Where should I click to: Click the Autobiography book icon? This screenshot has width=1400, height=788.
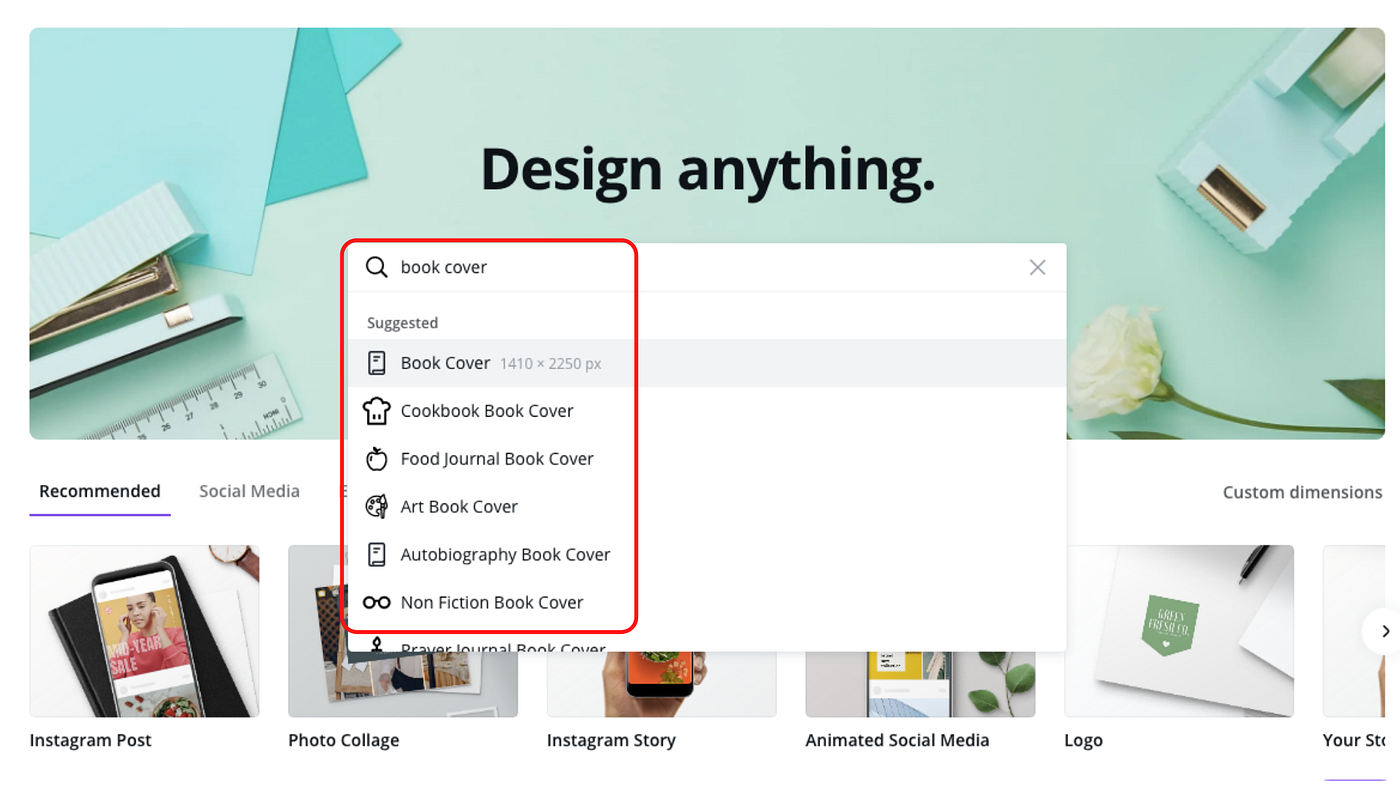(x=376, y=554)
